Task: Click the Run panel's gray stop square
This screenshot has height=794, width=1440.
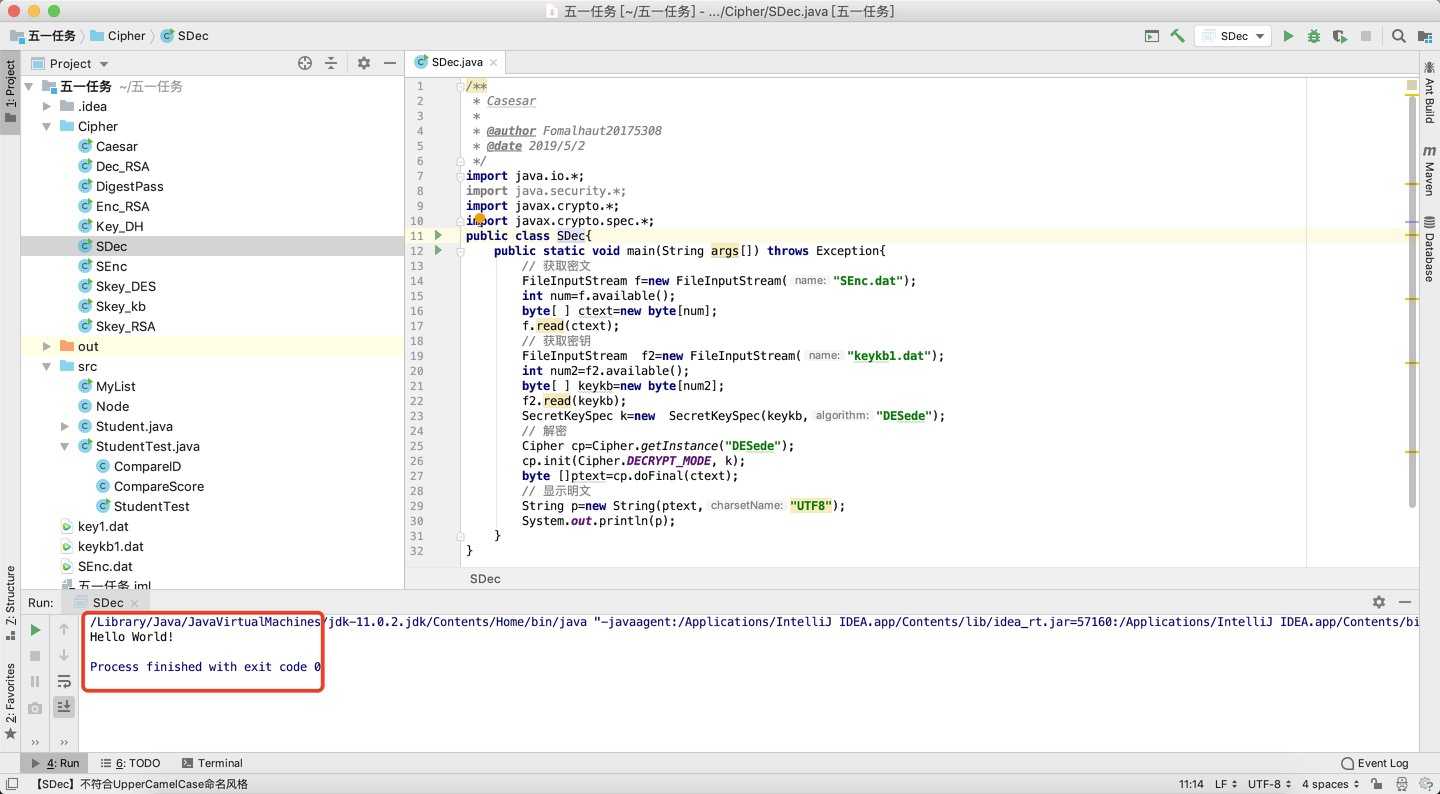Action: click(x=35, y=656)
